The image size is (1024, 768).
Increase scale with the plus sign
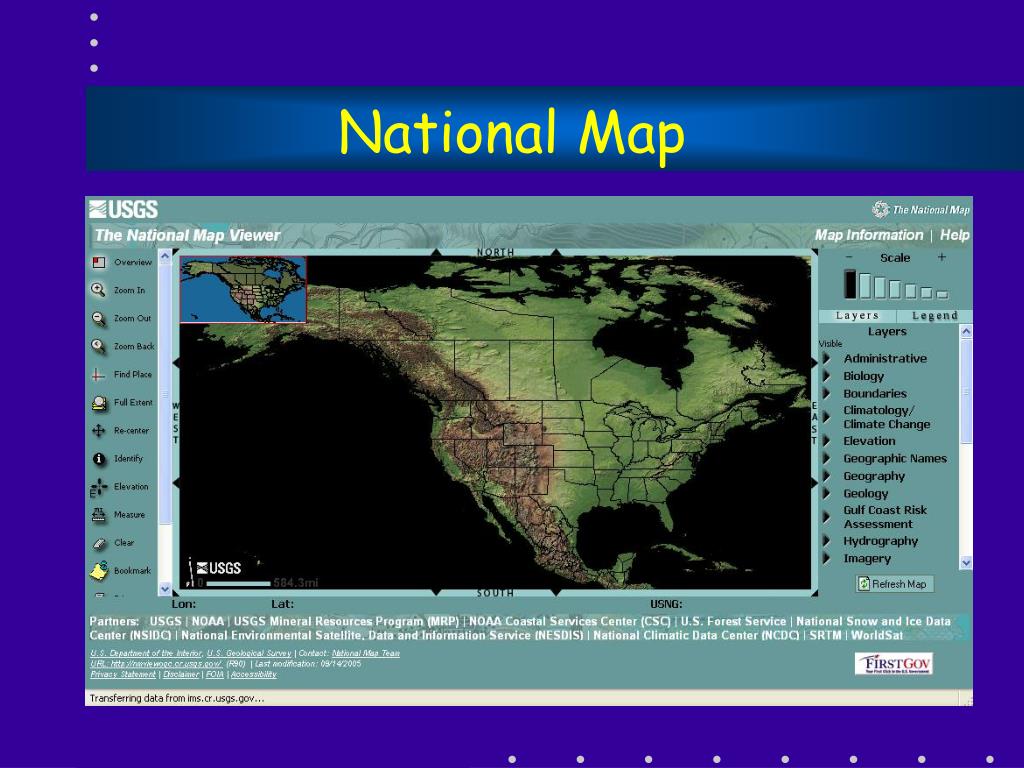(x=942, y=257)
